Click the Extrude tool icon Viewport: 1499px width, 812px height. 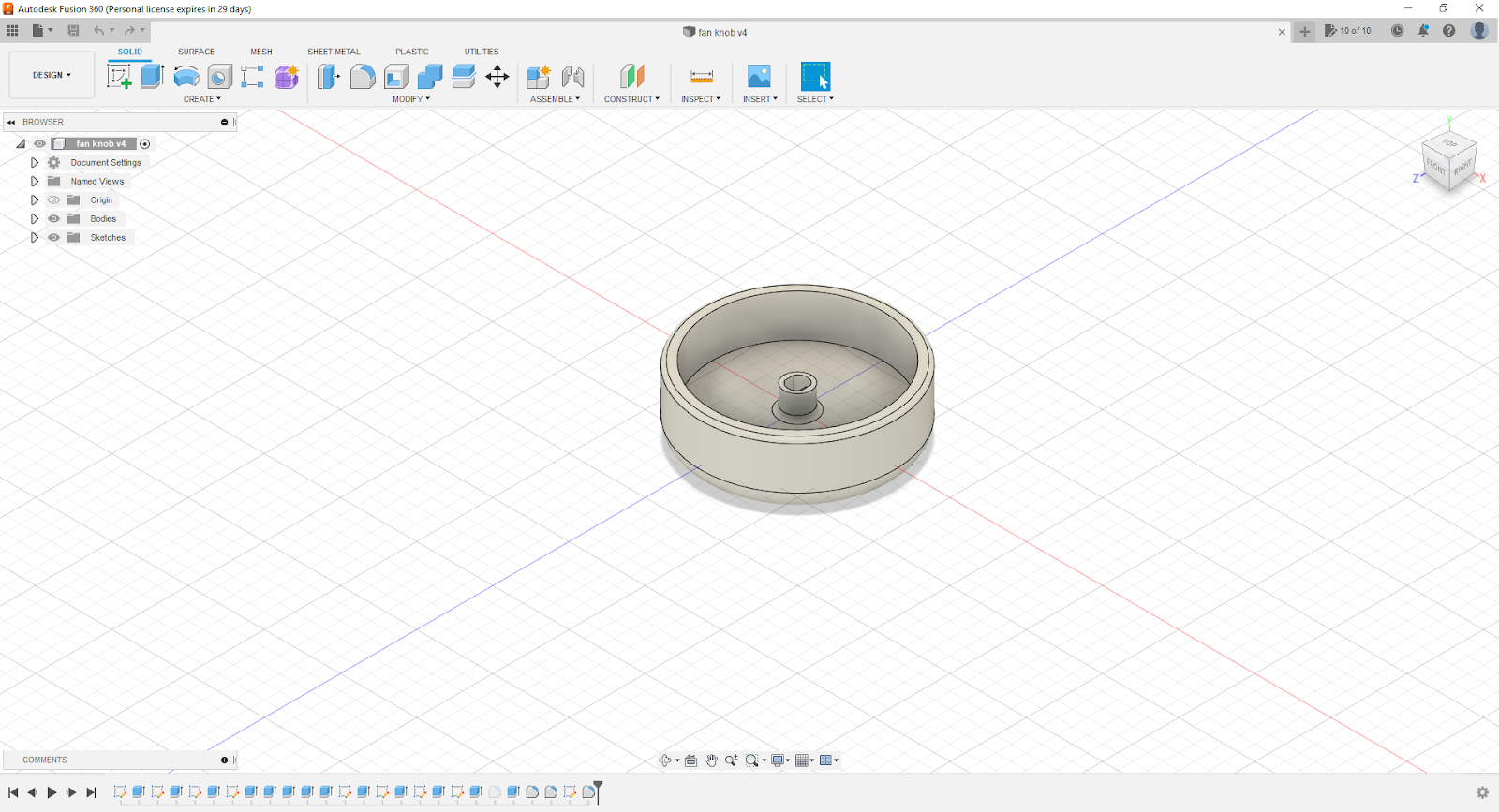tap(152, 77)
